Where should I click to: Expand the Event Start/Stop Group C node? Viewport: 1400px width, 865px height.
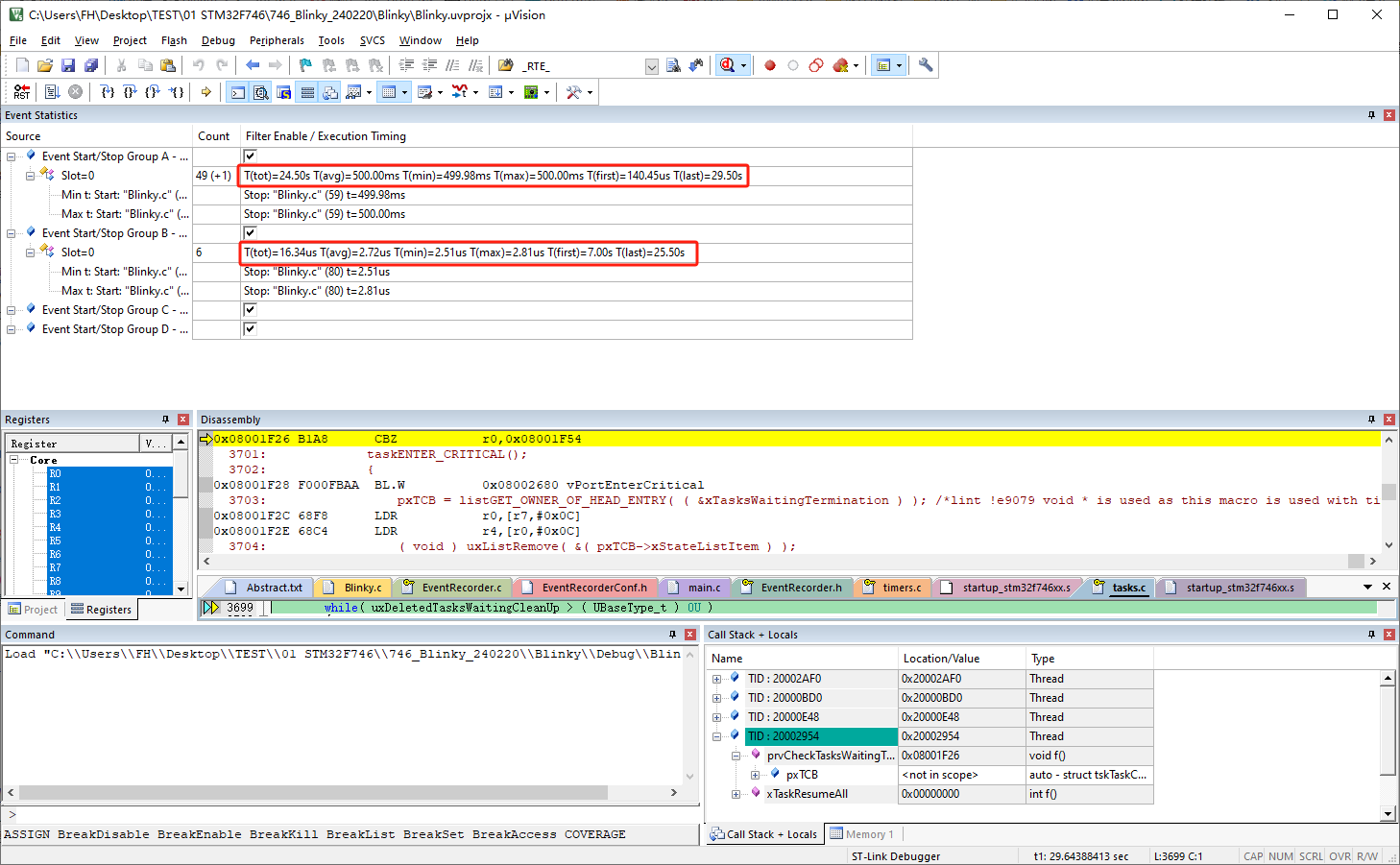(x=12, y=310)
